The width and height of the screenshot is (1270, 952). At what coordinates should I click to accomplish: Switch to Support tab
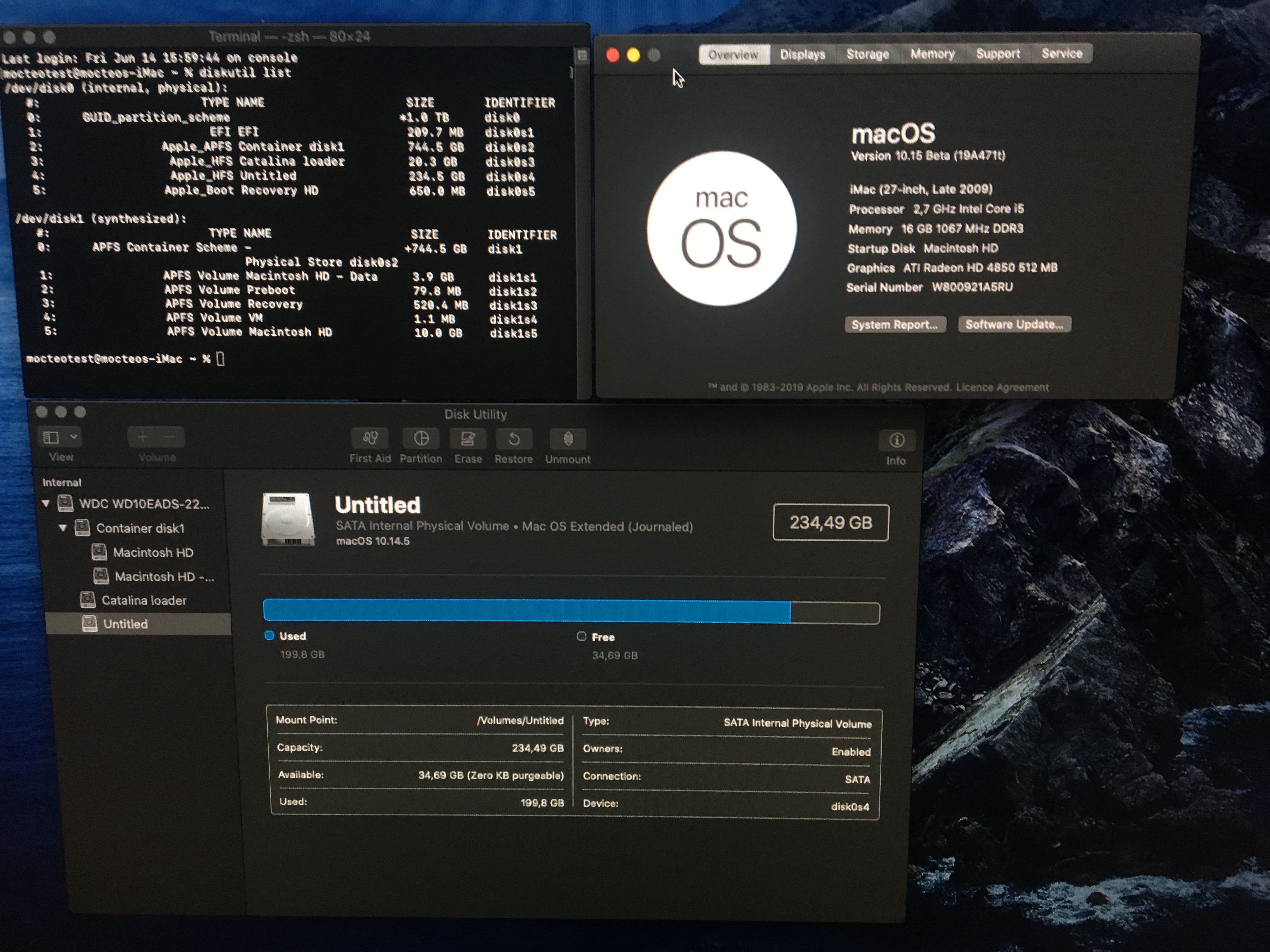[998, 54]
